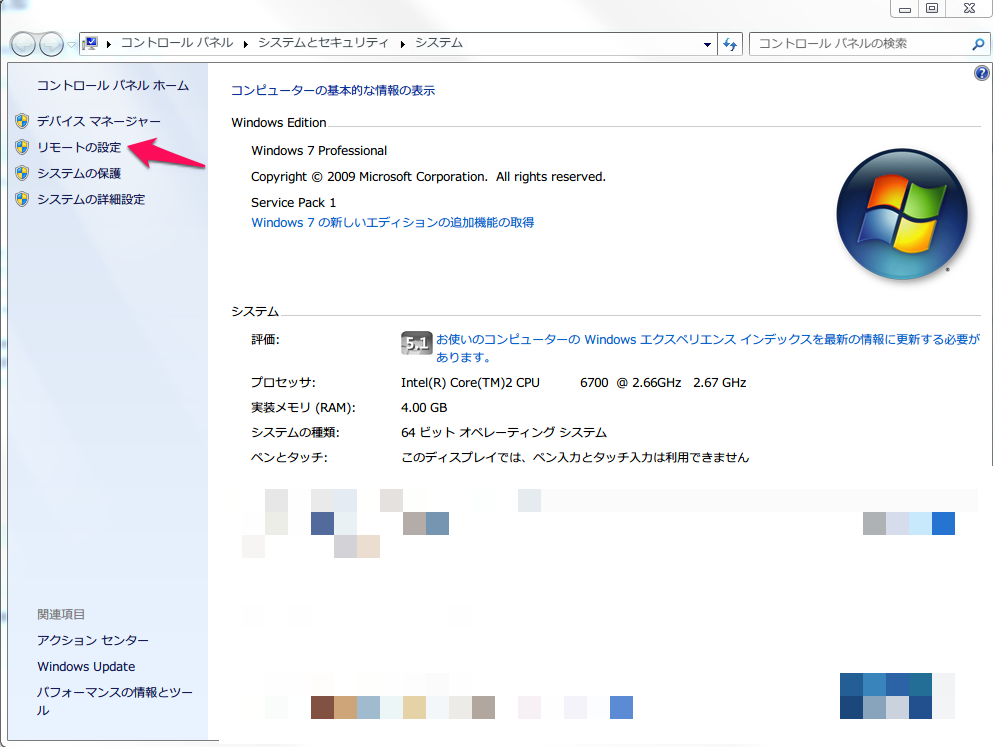Click the computer icon in the address bar

coord(91,43)
